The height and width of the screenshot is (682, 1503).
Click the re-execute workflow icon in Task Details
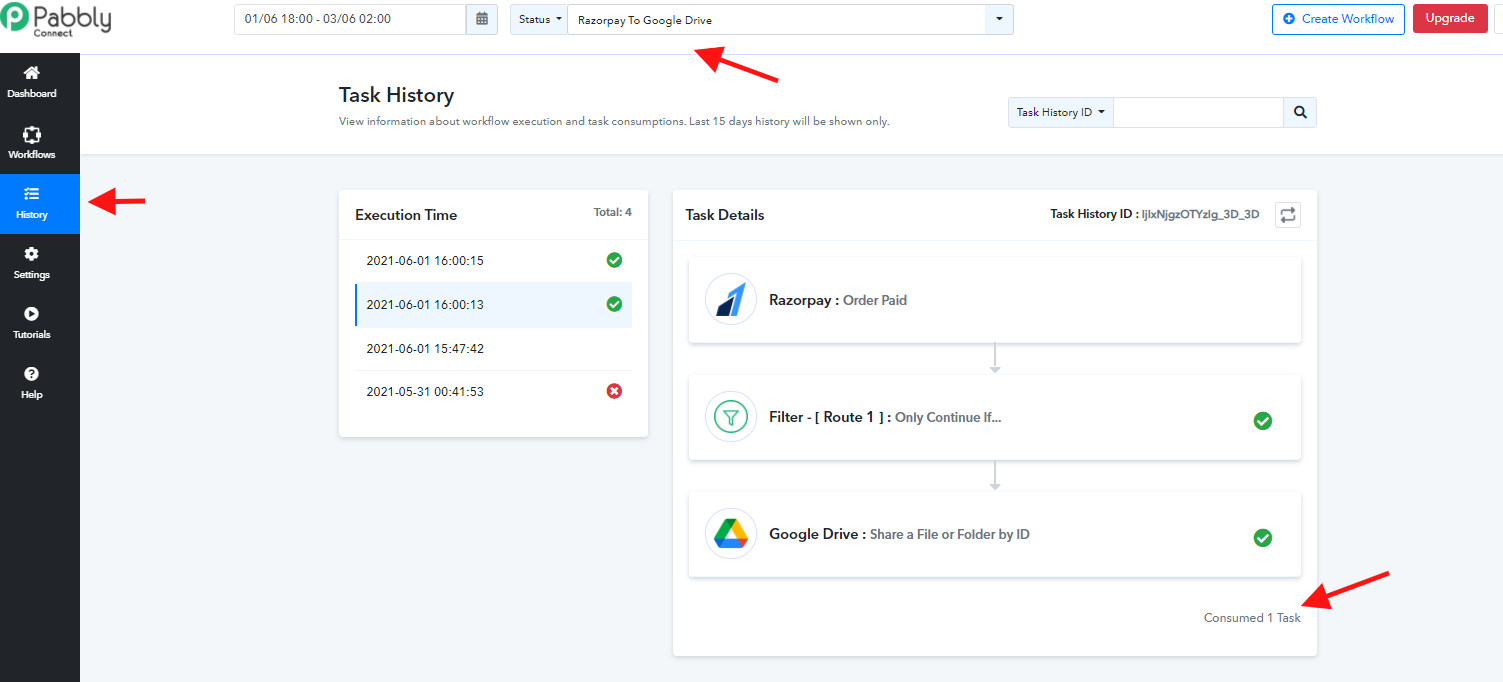[x=1288, y=214]
